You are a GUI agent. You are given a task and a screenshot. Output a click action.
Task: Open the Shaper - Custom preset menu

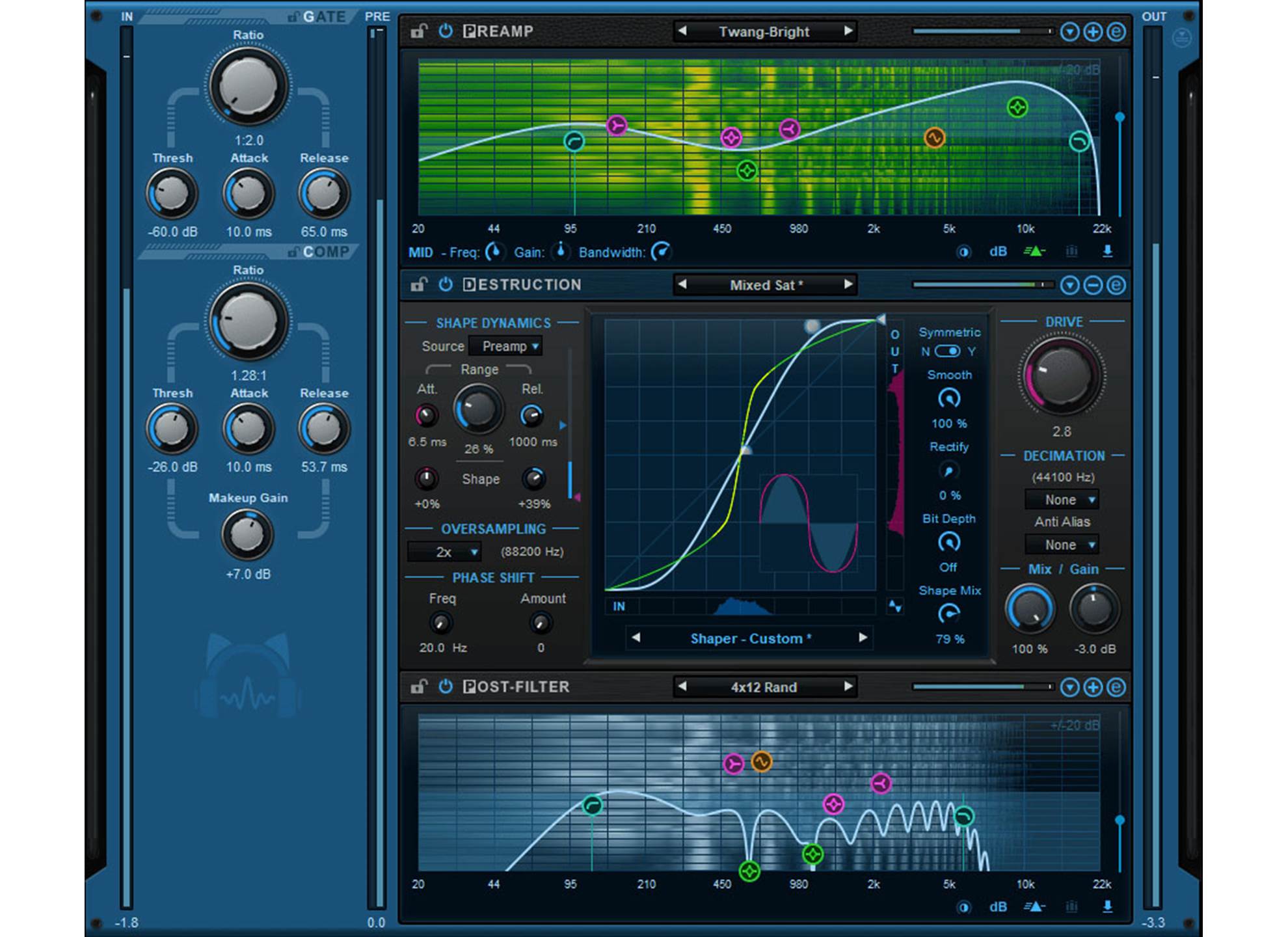[x=750, y=638]
